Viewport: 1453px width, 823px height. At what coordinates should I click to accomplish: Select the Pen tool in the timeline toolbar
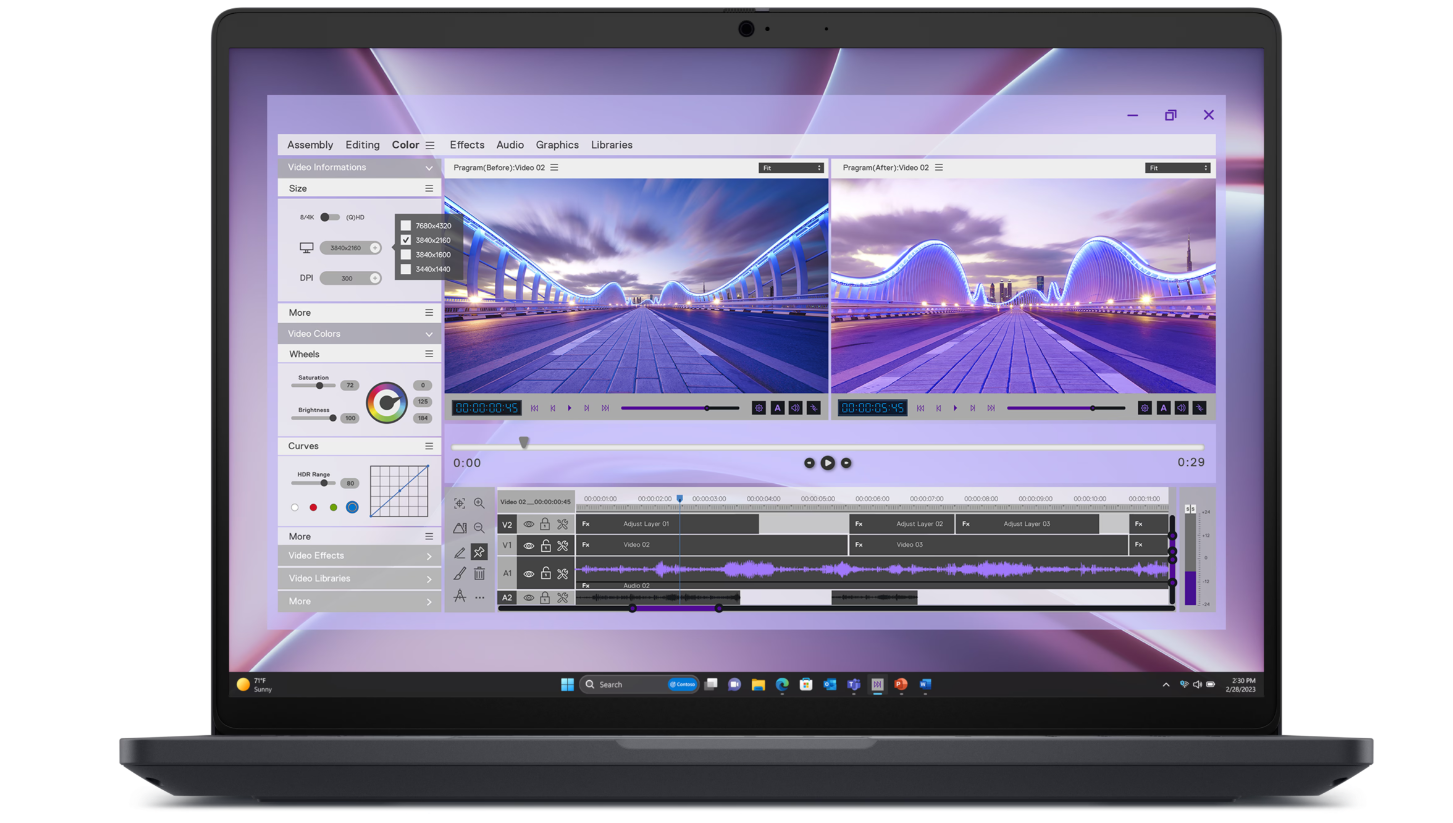pyautogui.click(x=460, y=551)
